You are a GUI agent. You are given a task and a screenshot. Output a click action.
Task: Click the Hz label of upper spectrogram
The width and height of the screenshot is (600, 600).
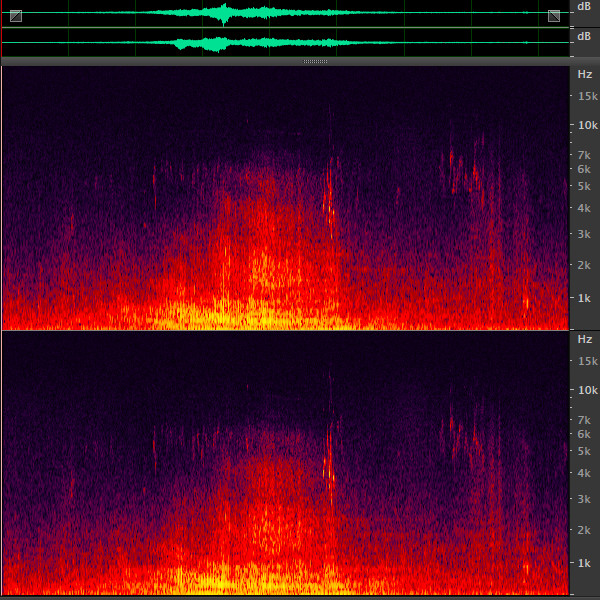[584, 74]
